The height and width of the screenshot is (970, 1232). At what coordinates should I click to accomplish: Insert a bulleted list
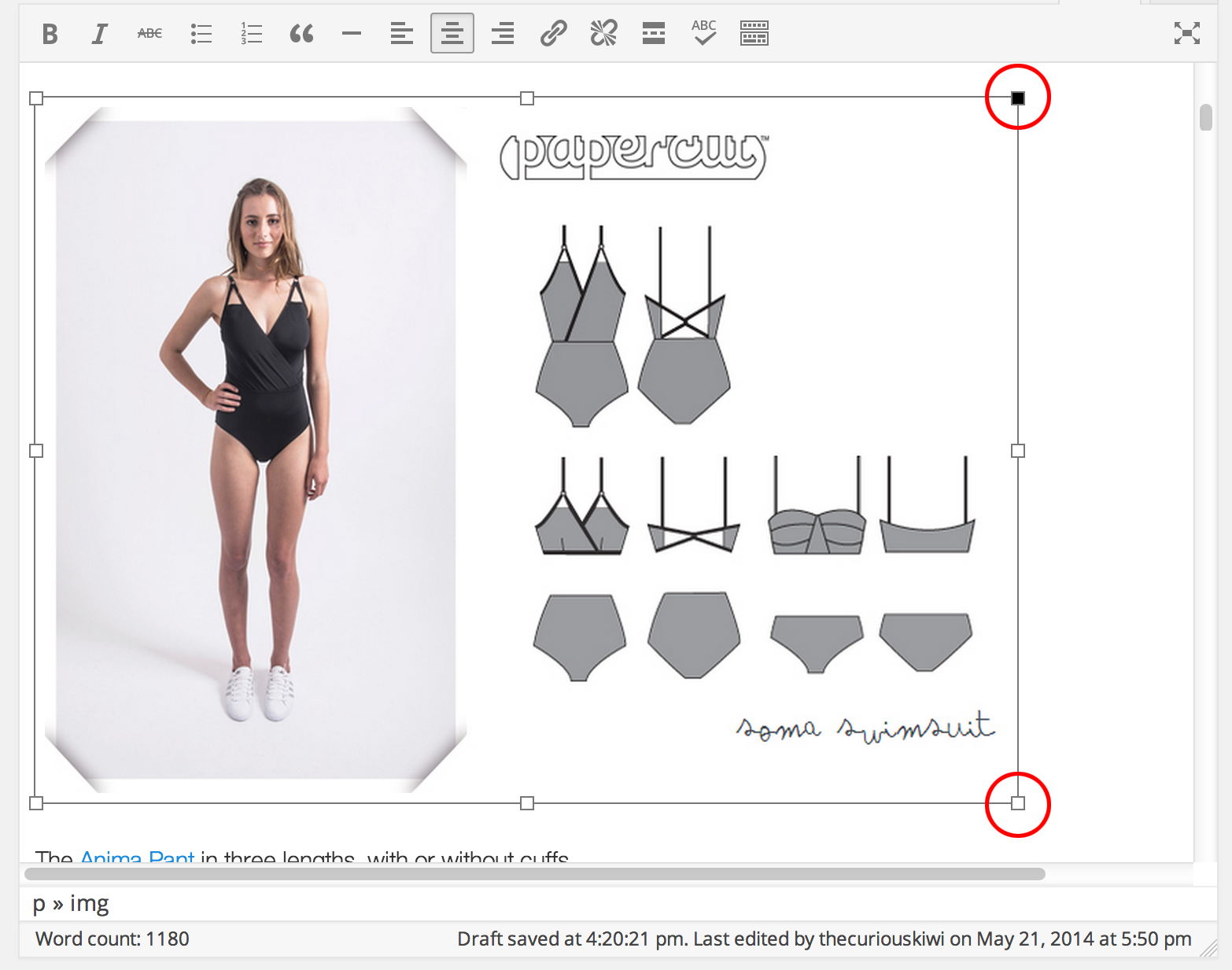(201, 34)
